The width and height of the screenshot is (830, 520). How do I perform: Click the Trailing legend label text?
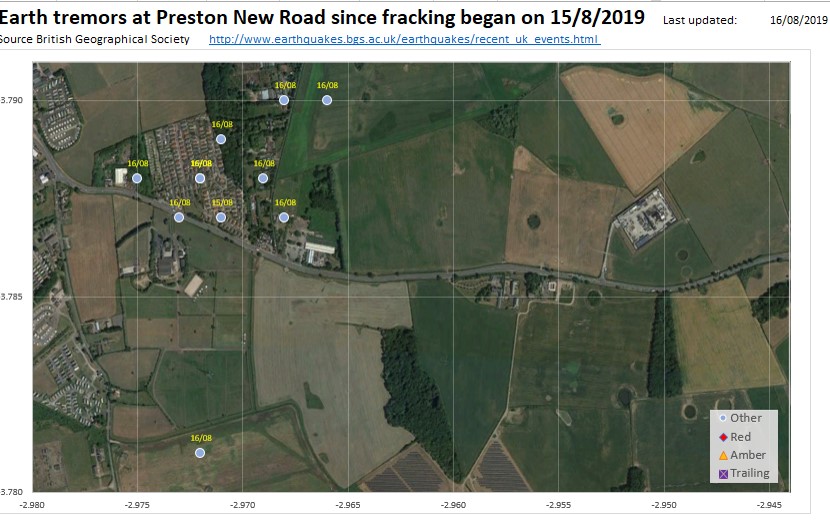point(750,473)
